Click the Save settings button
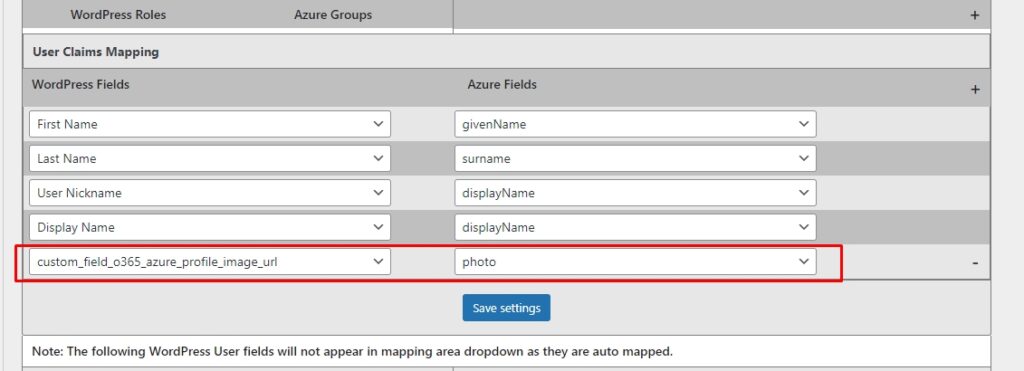 pyautogui.click(x=506, y=308)
